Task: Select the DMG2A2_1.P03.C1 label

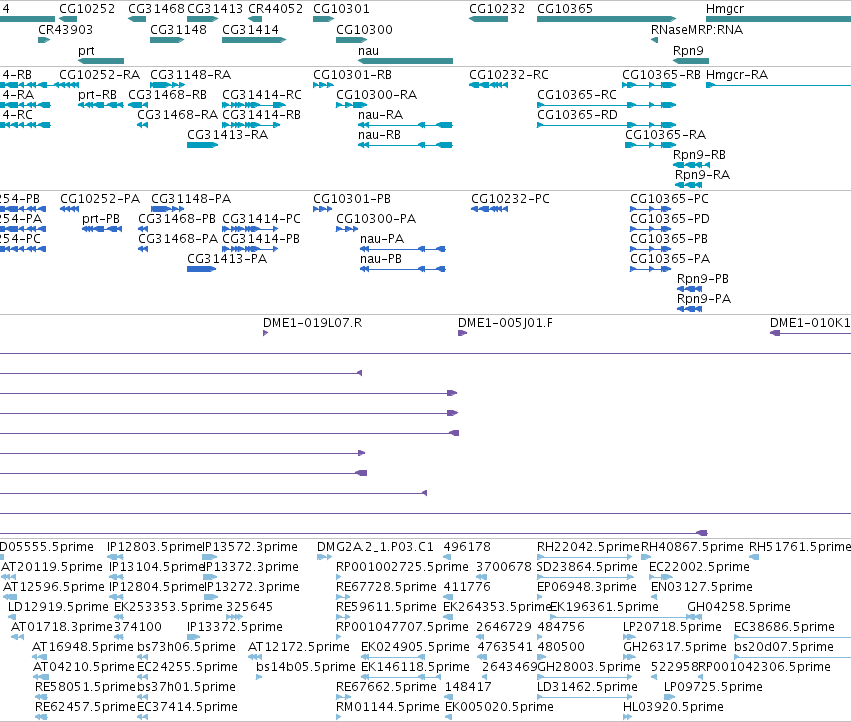Action: 375,547
